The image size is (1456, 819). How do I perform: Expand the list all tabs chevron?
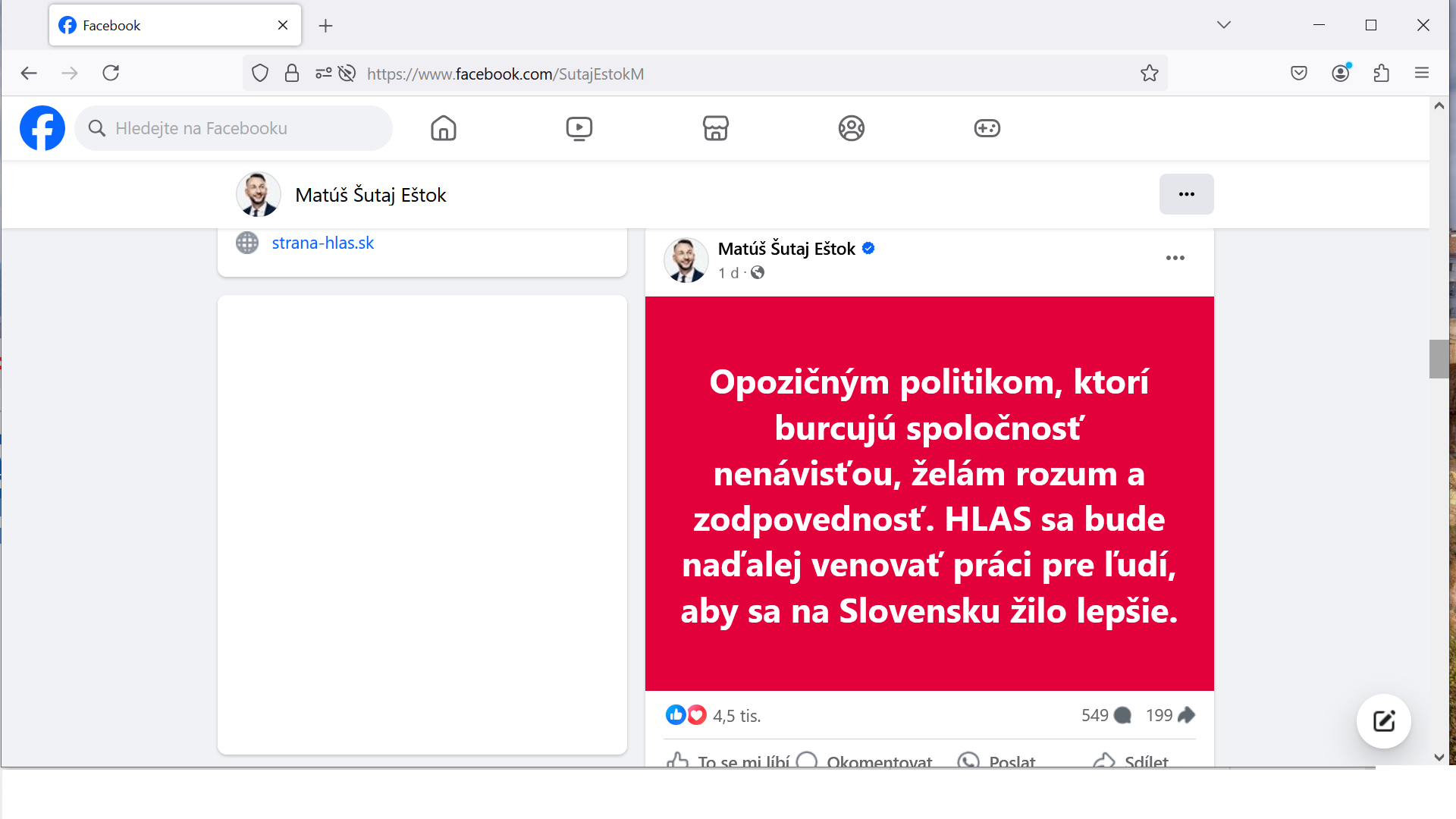tap(1223, 25)
